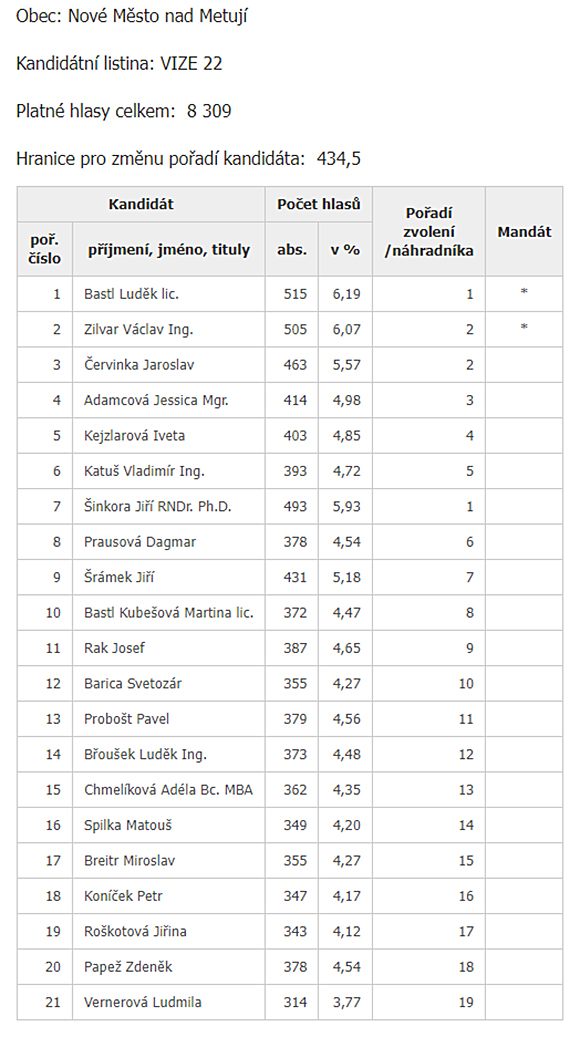This screenshot has height=1037, width=580.
Task: Click the abs. sub-header
Action: 292,249
